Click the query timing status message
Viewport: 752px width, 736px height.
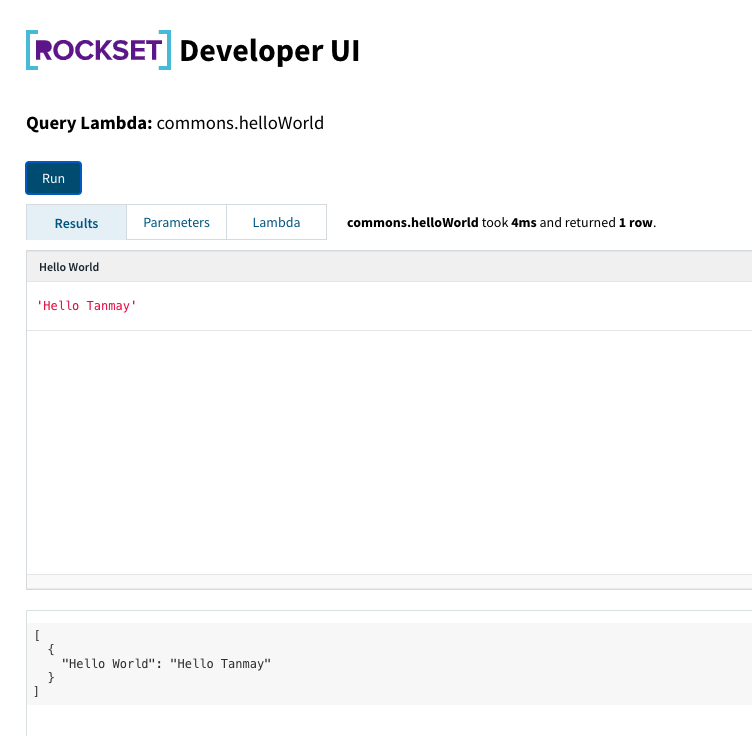[x=501, y=222]
